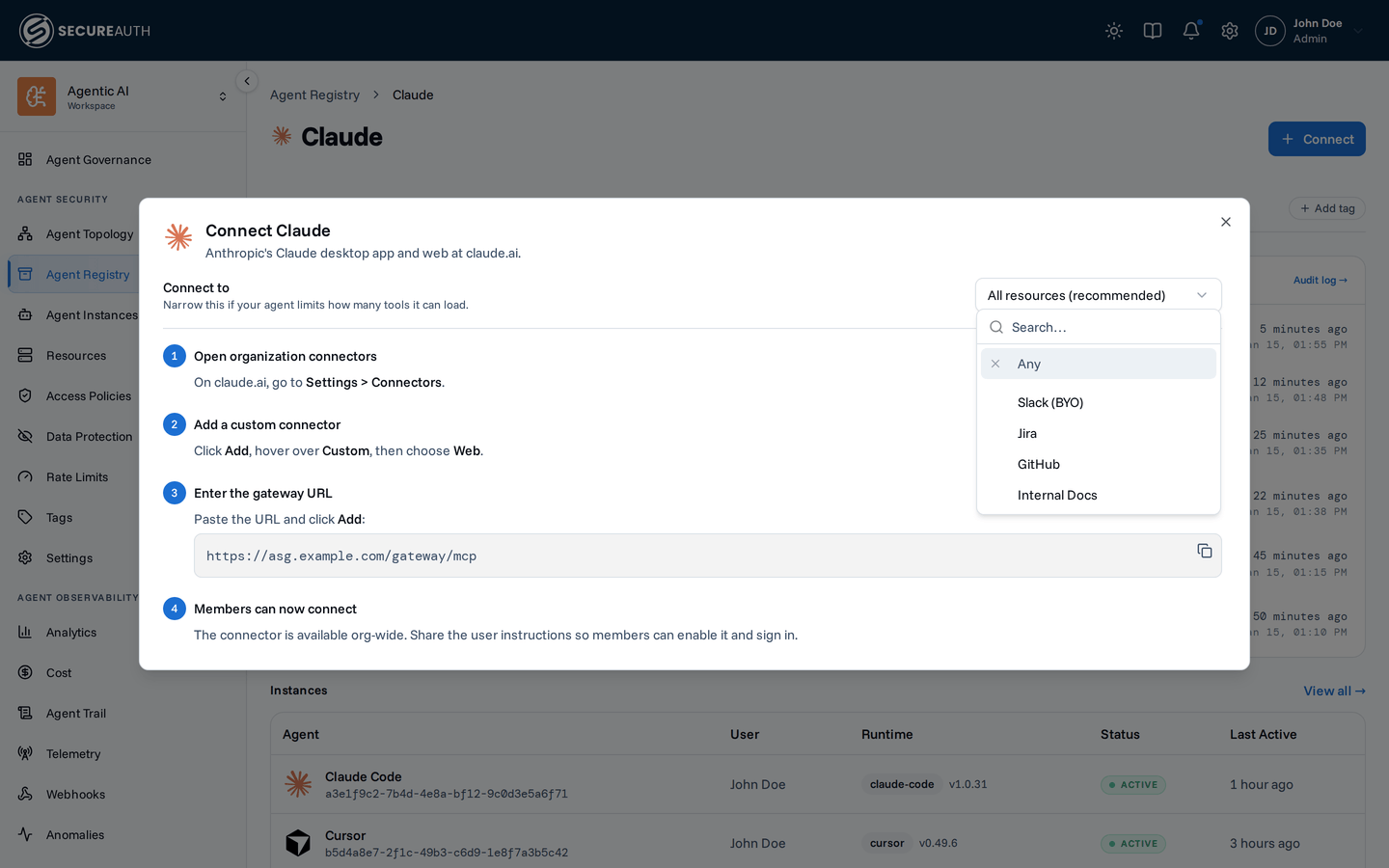1389x868 pixels.
Task: Click ACTIVE status of Cursor
Action: 1133,843
